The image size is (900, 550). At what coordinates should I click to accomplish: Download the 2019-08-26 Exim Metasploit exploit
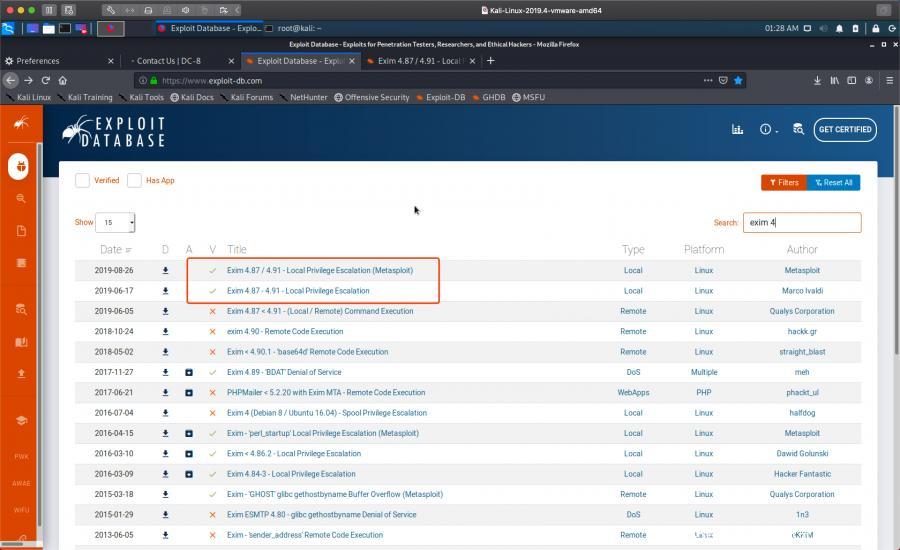165,270
